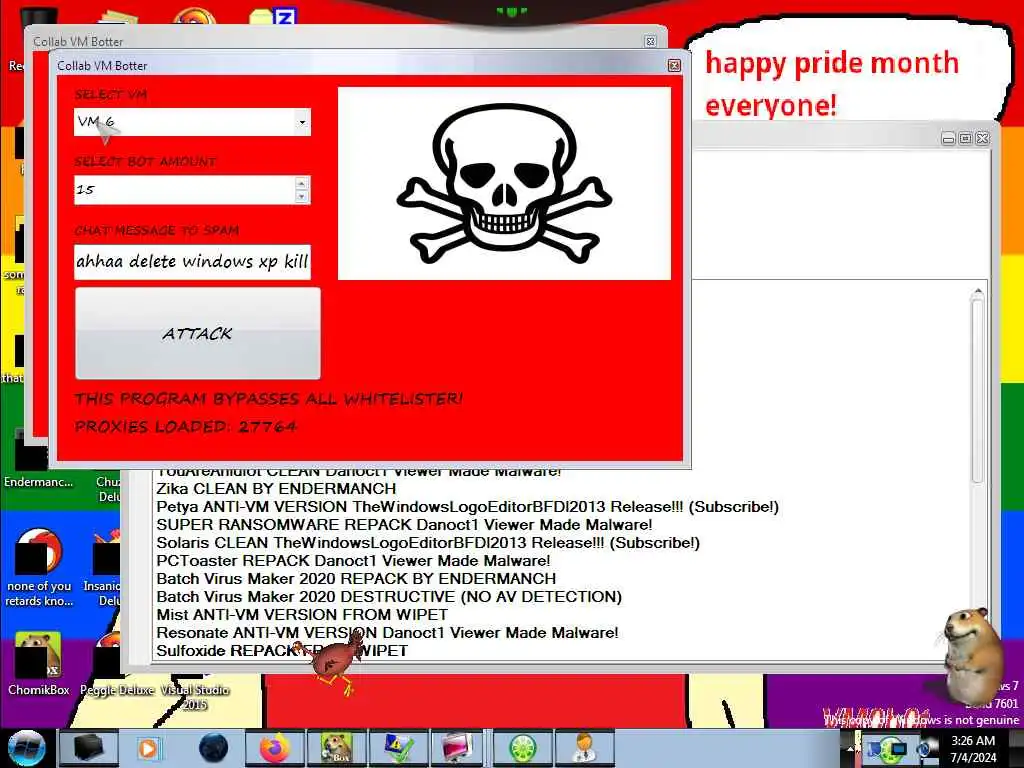Open the VM 6 combo box
This screenshot has width=1024, height=768.
pyautogui.click(x=192, y=122)
